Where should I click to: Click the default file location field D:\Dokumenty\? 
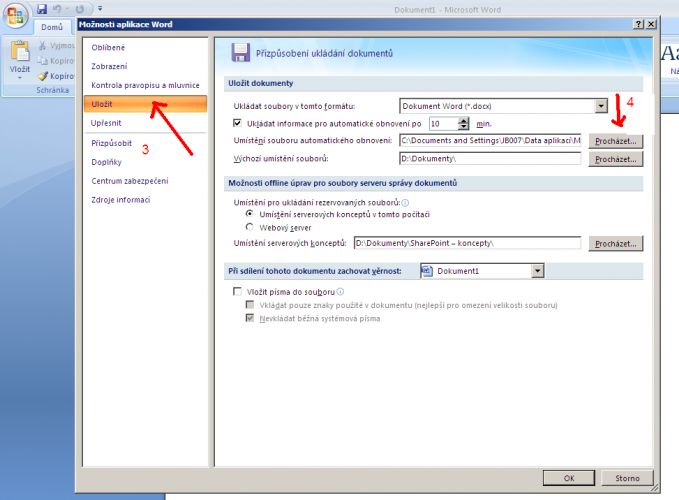(x=490, y=158)
